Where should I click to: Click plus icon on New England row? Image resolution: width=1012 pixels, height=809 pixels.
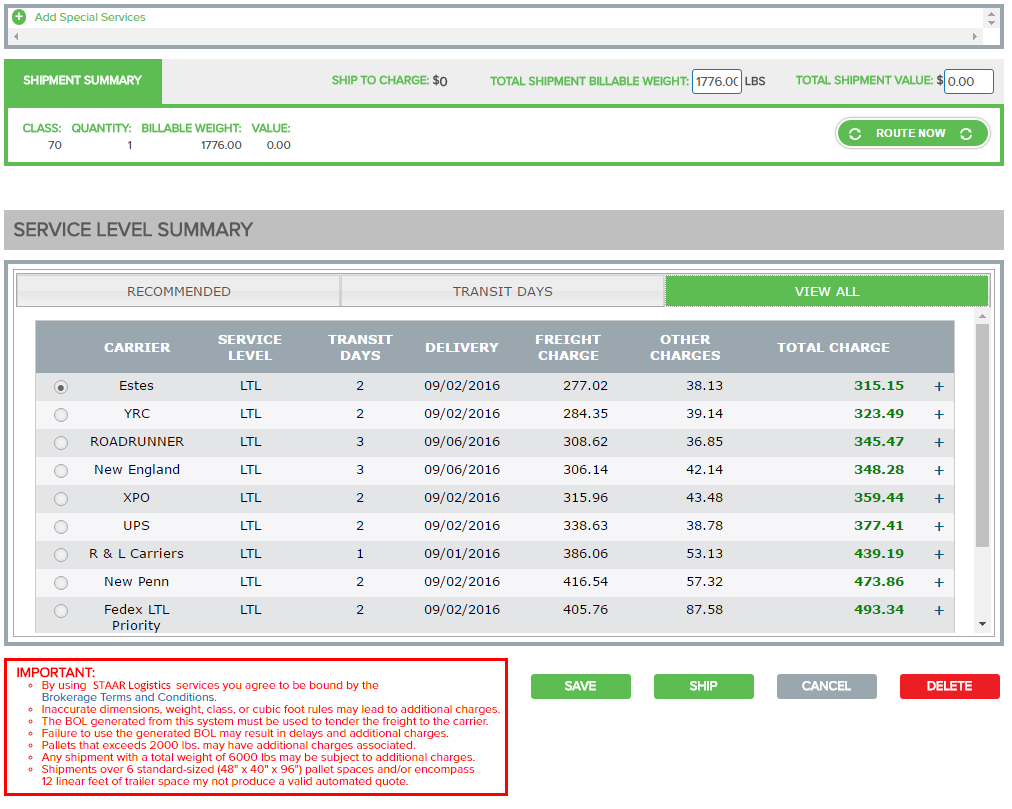939,470
